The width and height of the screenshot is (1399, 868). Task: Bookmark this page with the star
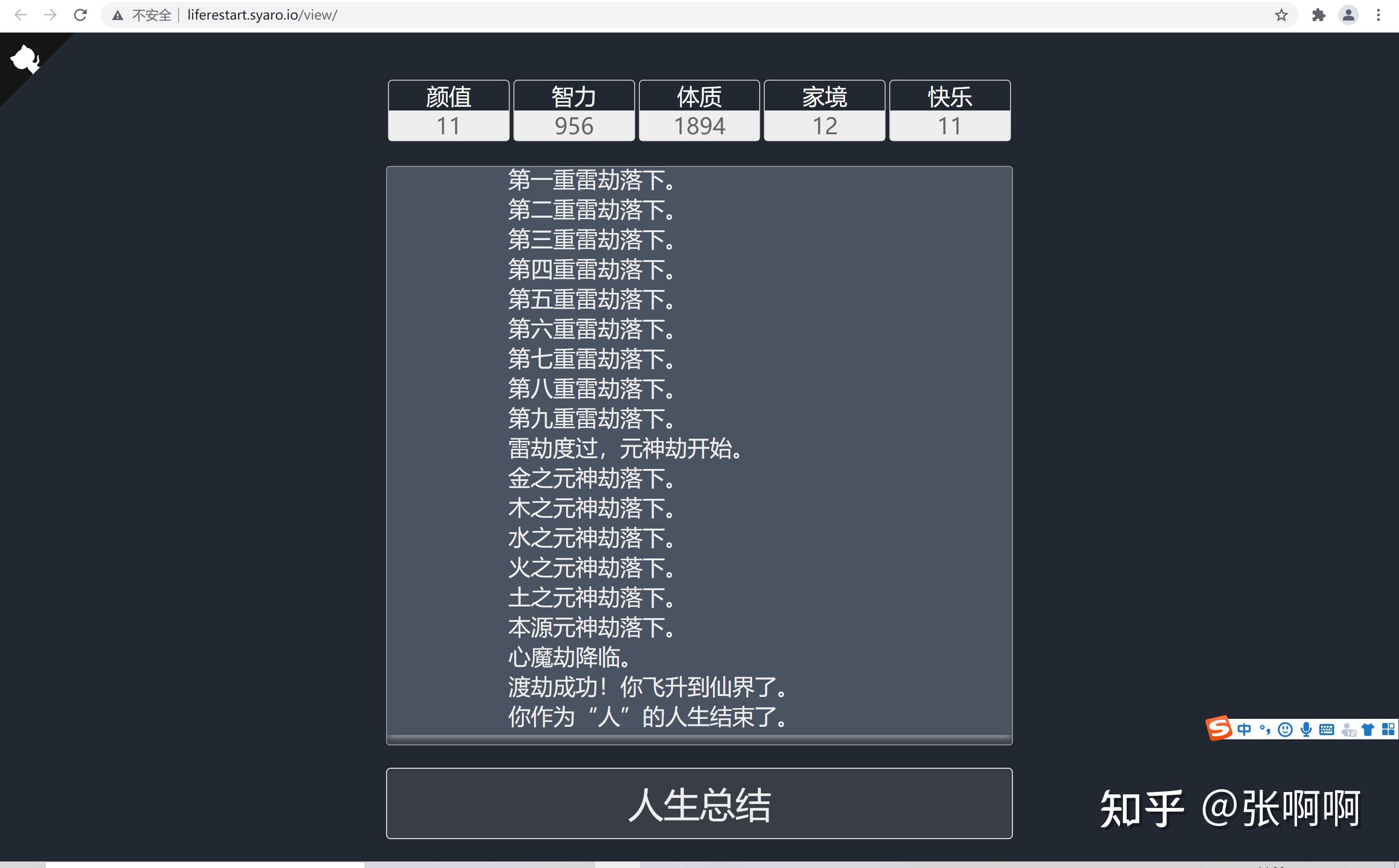tap(1280, 15)
